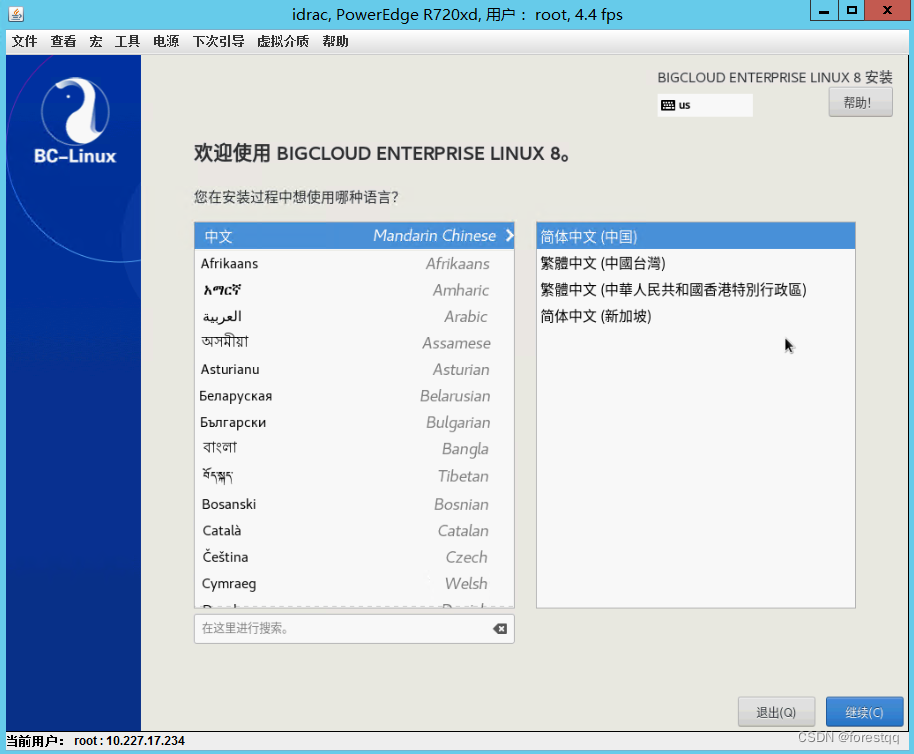Open the 宏 menu

(x=96, y=41)
